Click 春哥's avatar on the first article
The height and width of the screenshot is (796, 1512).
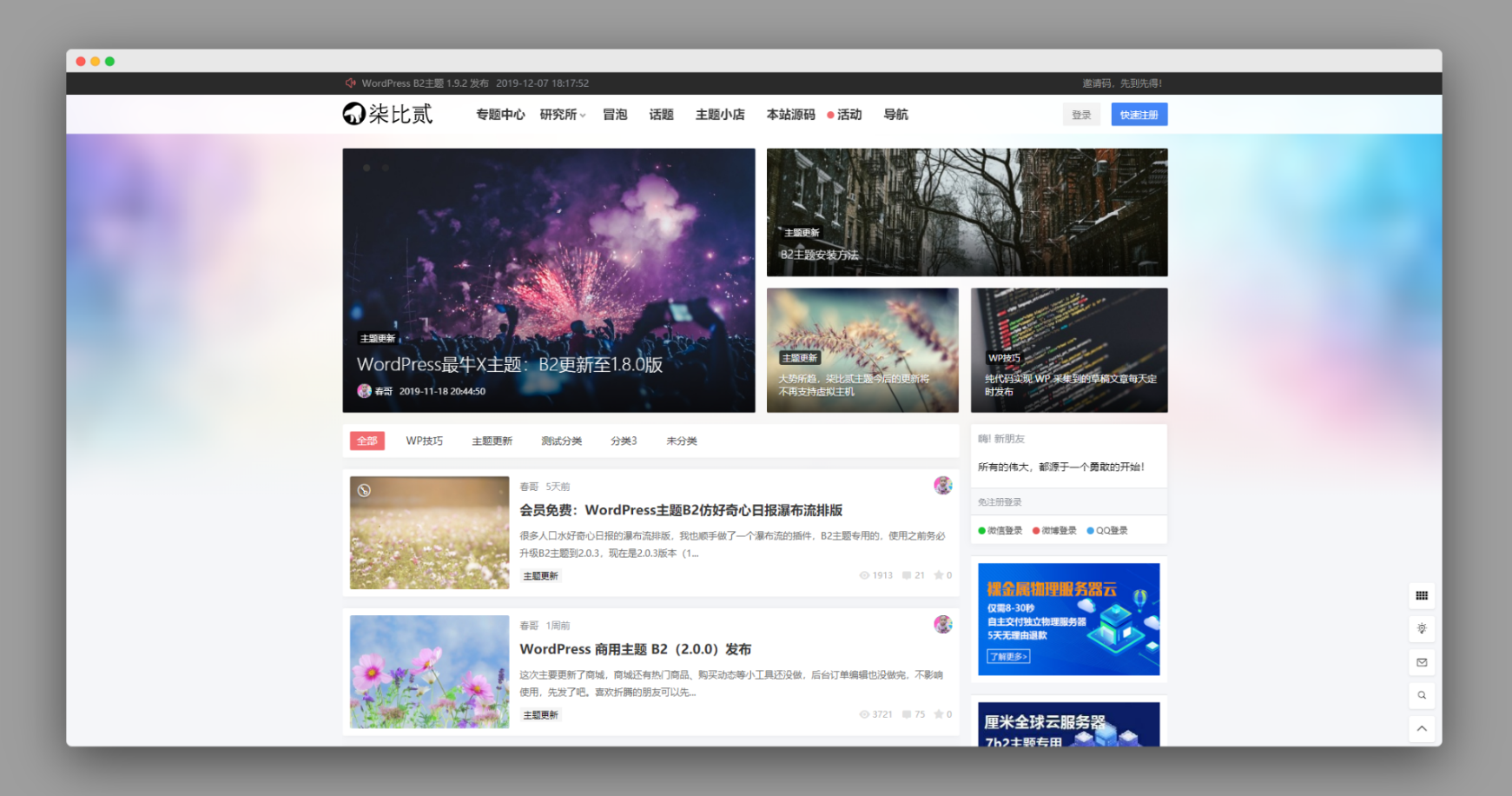point(943,487)
